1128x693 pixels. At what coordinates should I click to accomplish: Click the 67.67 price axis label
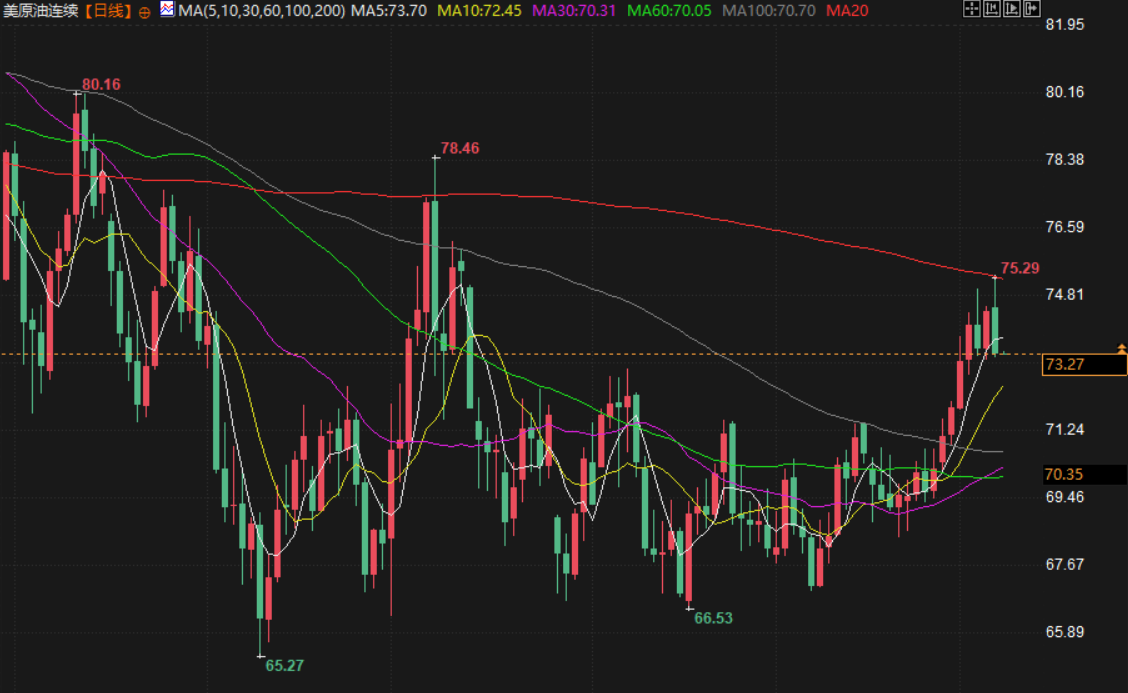tap(1065, 564)
